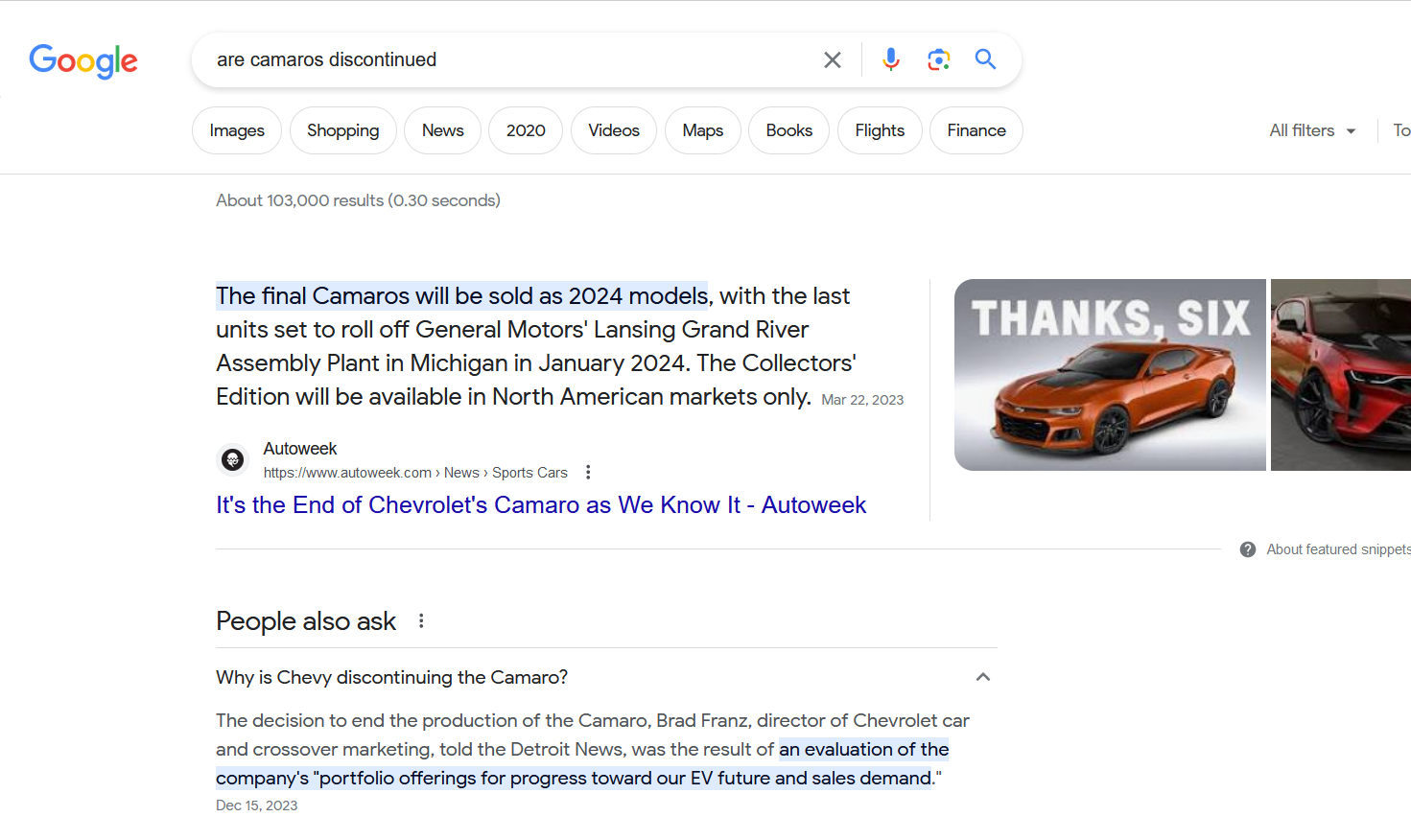Viewport: 1411px width, 840px height.
Task: Switch to the Finance tab
Action: tap(976, 130)
